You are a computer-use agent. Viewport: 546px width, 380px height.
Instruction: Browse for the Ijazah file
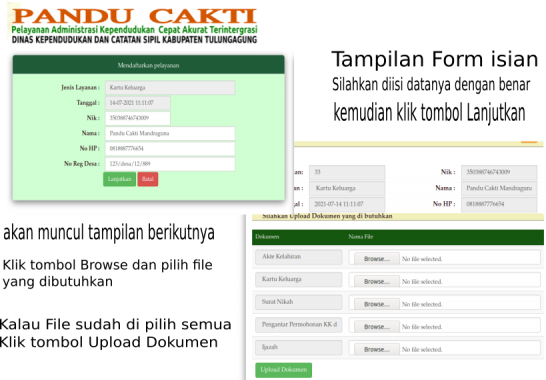point(376,349)
